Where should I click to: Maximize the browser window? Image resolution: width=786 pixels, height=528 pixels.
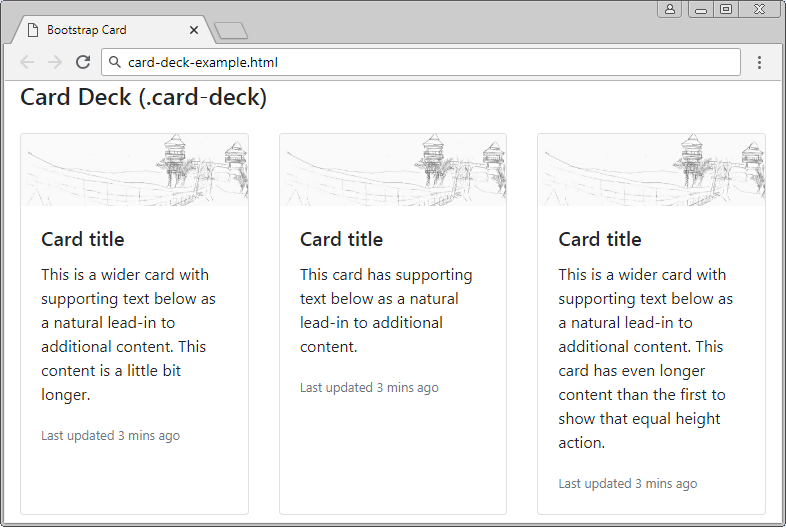725,9
